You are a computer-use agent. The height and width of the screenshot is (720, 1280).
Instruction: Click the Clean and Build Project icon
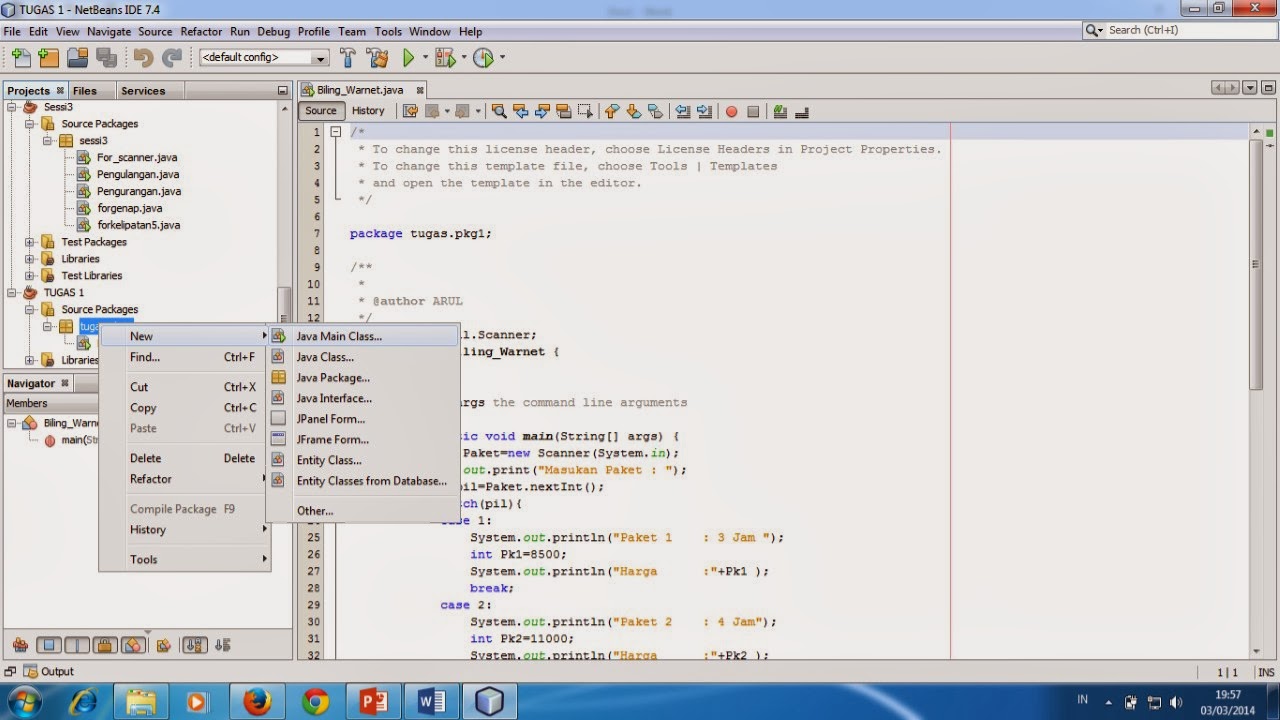377,58
